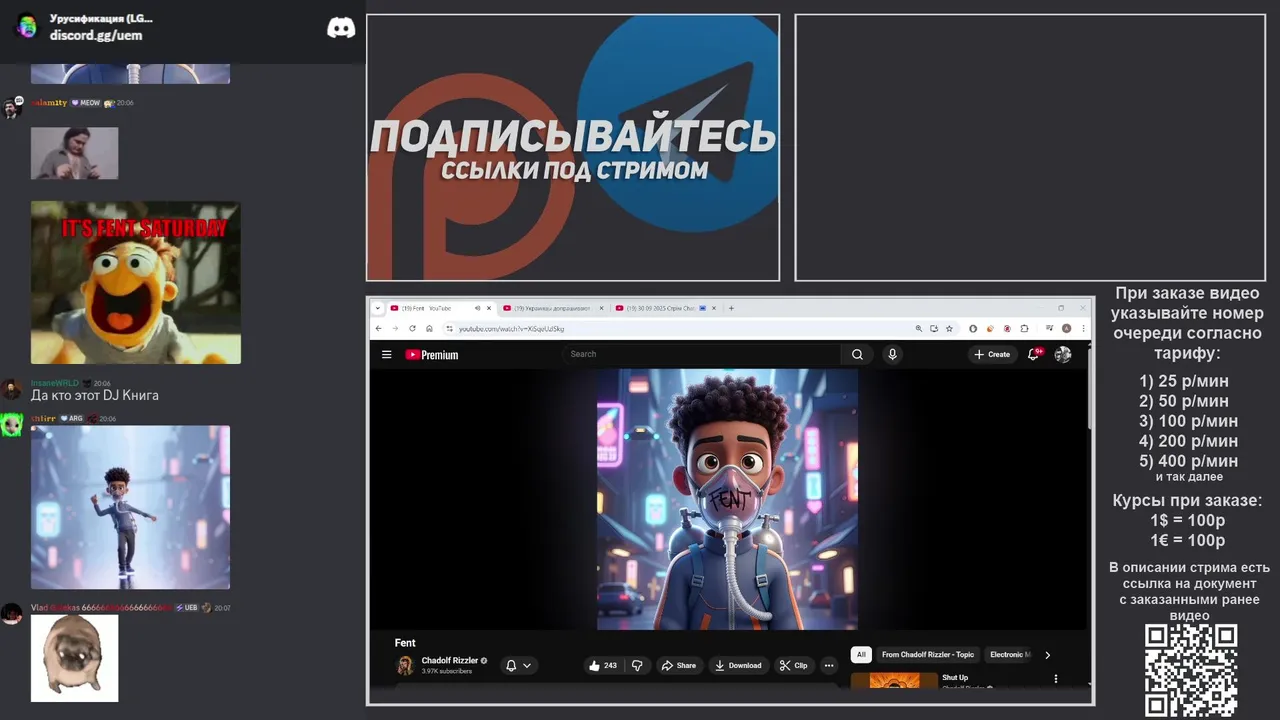Image resolution: width=1280 pixels, height=720 pixels.
Task: Click the Share button under the video
Action: pos(679,665)
